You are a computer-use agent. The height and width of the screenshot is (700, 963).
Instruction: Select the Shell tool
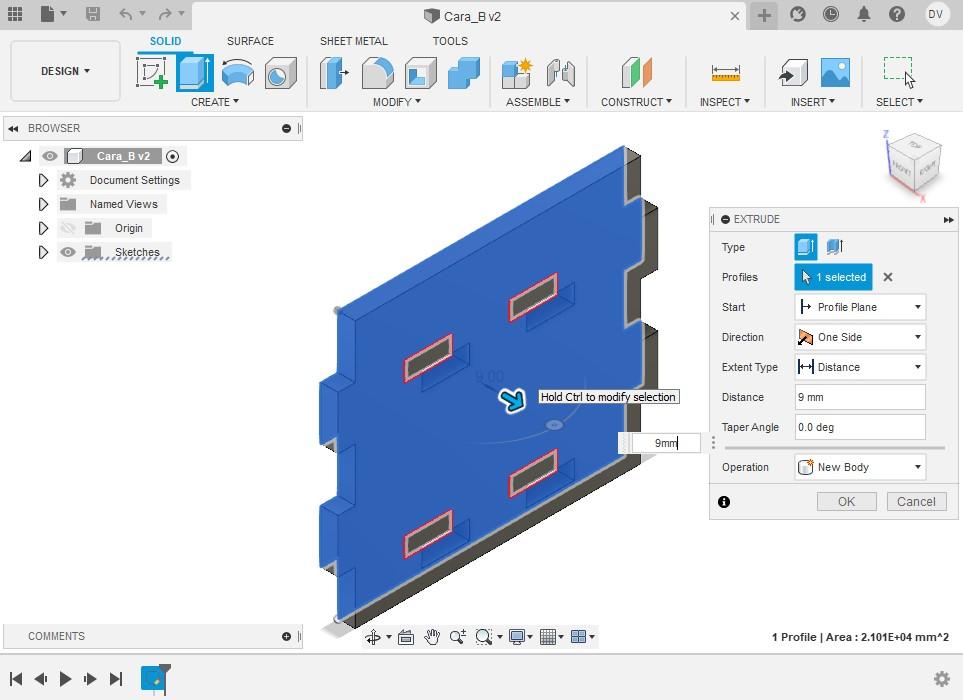421,72
